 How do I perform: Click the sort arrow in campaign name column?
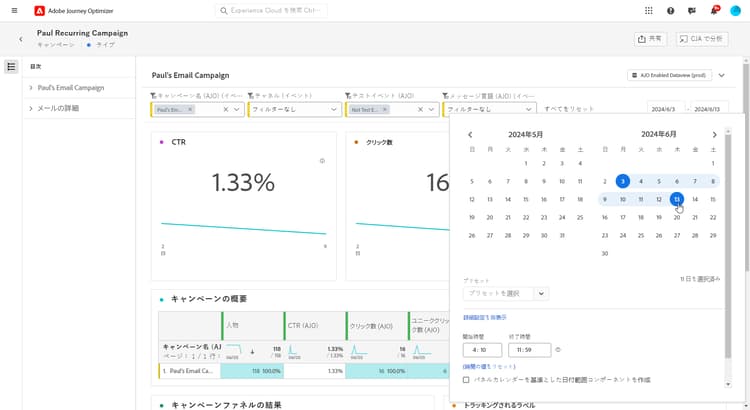pos(253,352)
